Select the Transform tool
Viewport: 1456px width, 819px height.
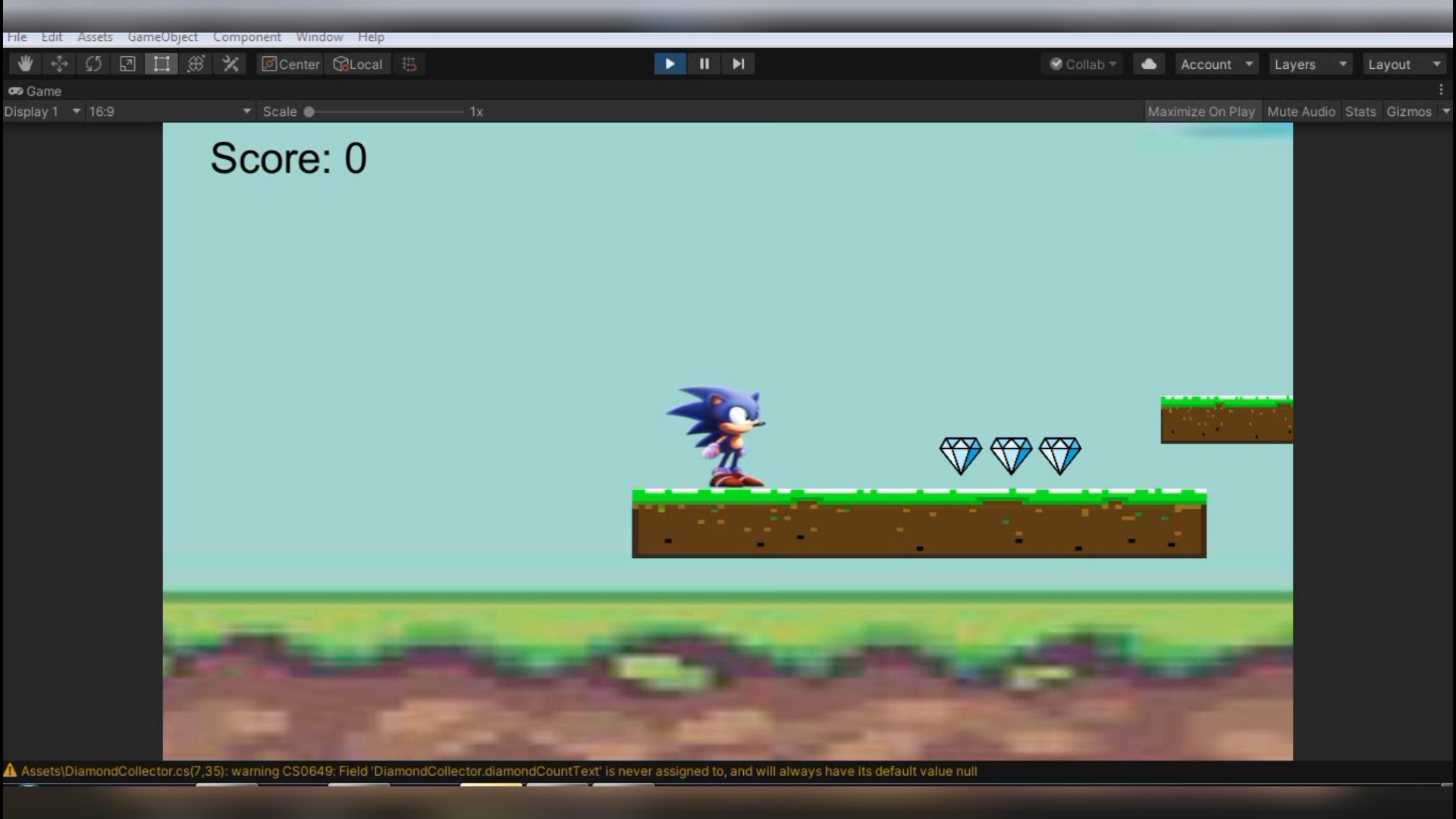tap(196, 64)
